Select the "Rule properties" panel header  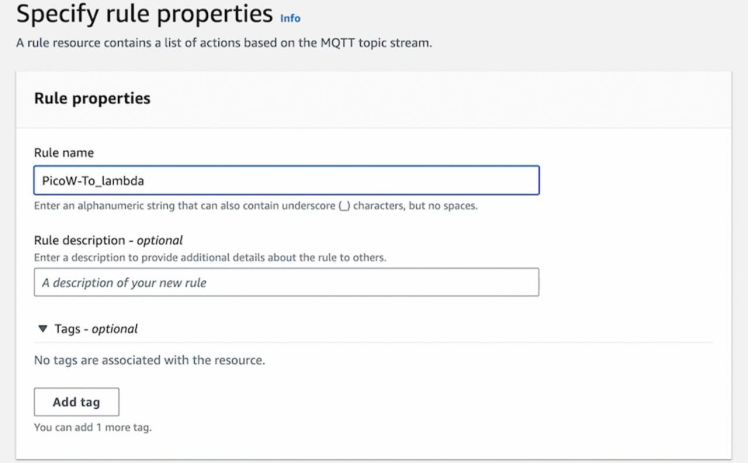pyautogui.click(x=92, y=99)
